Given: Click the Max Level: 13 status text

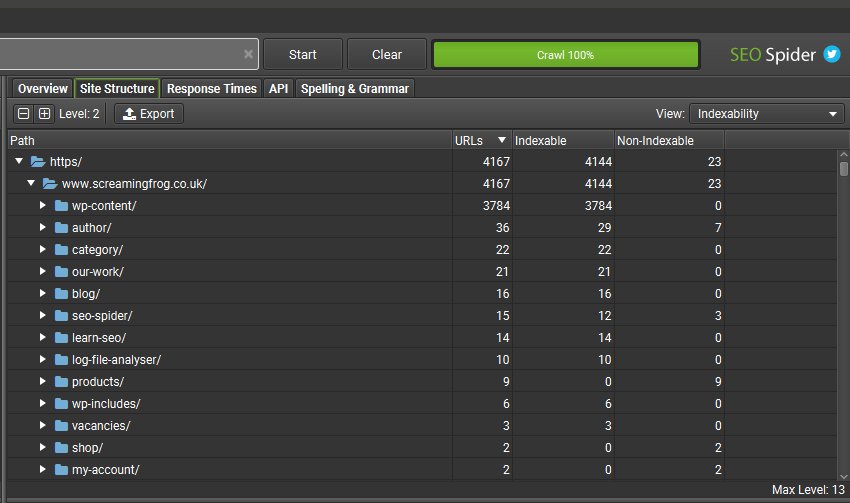Looking at the screenshot, I should click(x=808, y=489).
